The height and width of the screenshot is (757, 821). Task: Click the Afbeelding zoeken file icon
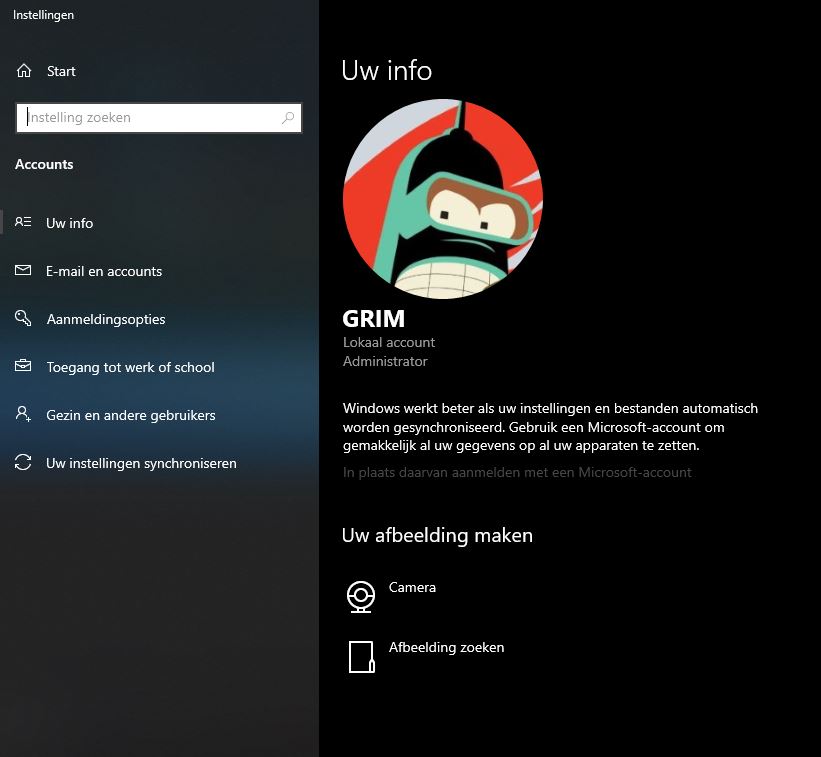coord(361,656)
